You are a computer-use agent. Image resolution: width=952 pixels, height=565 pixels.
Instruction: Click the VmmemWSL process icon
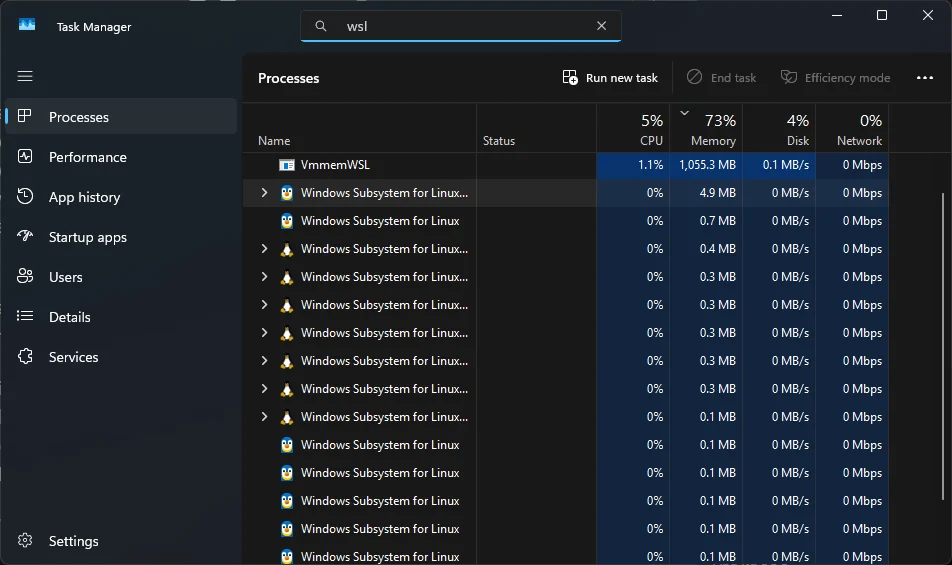point(287,165)
